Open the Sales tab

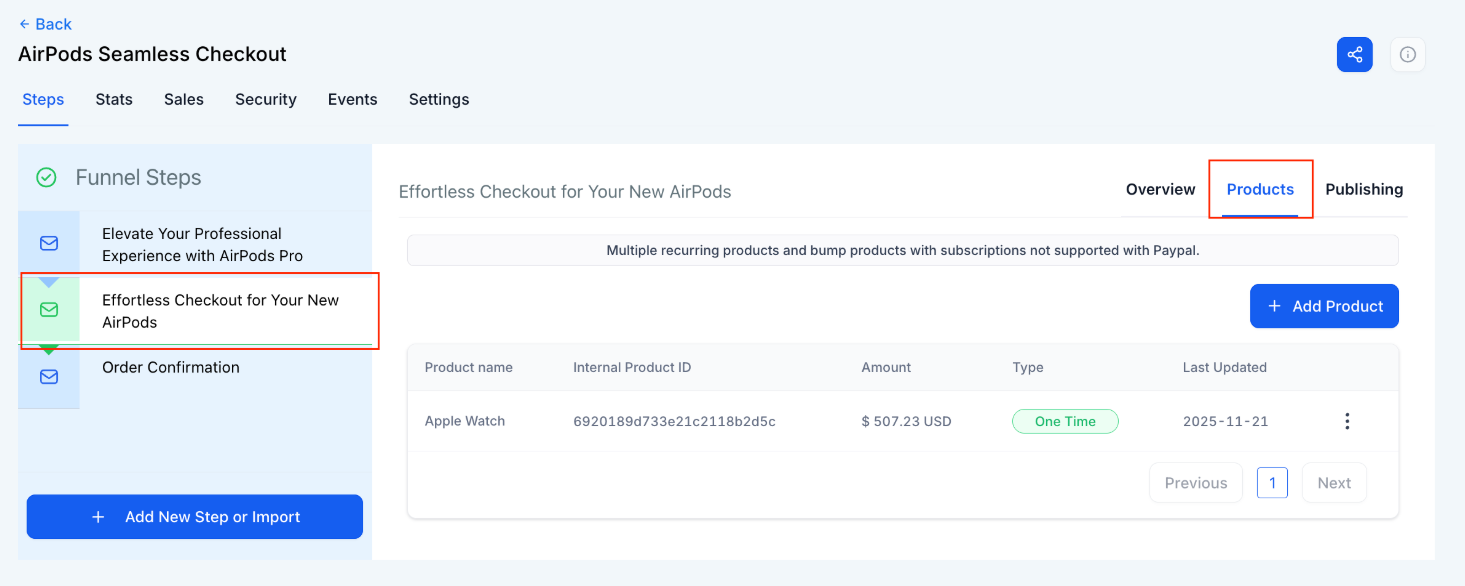click(184, 99)
